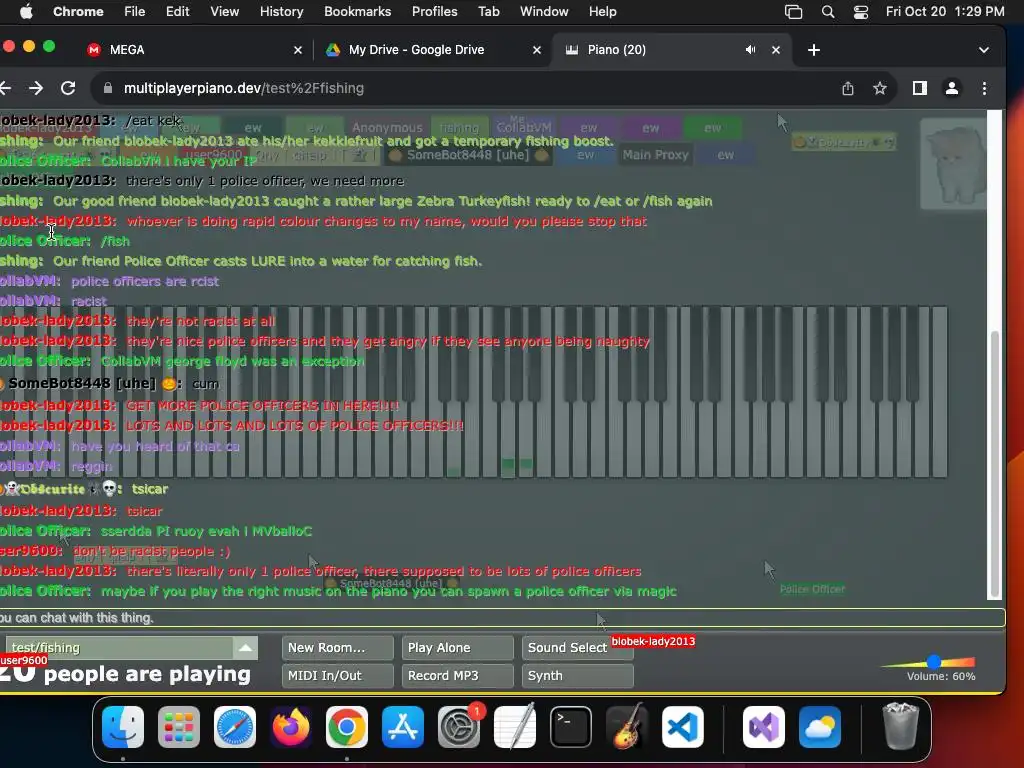
Task: Click the chat scrollbar thumb
Action: point(995,464)
